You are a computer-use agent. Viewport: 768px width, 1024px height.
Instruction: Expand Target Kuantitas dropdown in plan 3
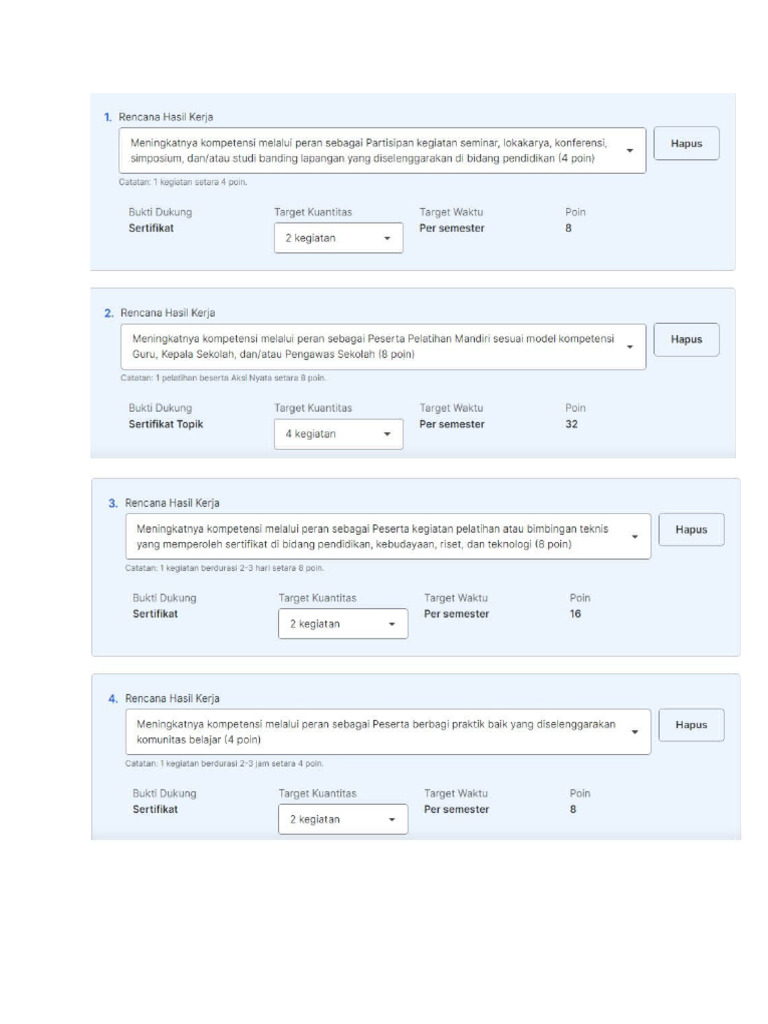342,624
